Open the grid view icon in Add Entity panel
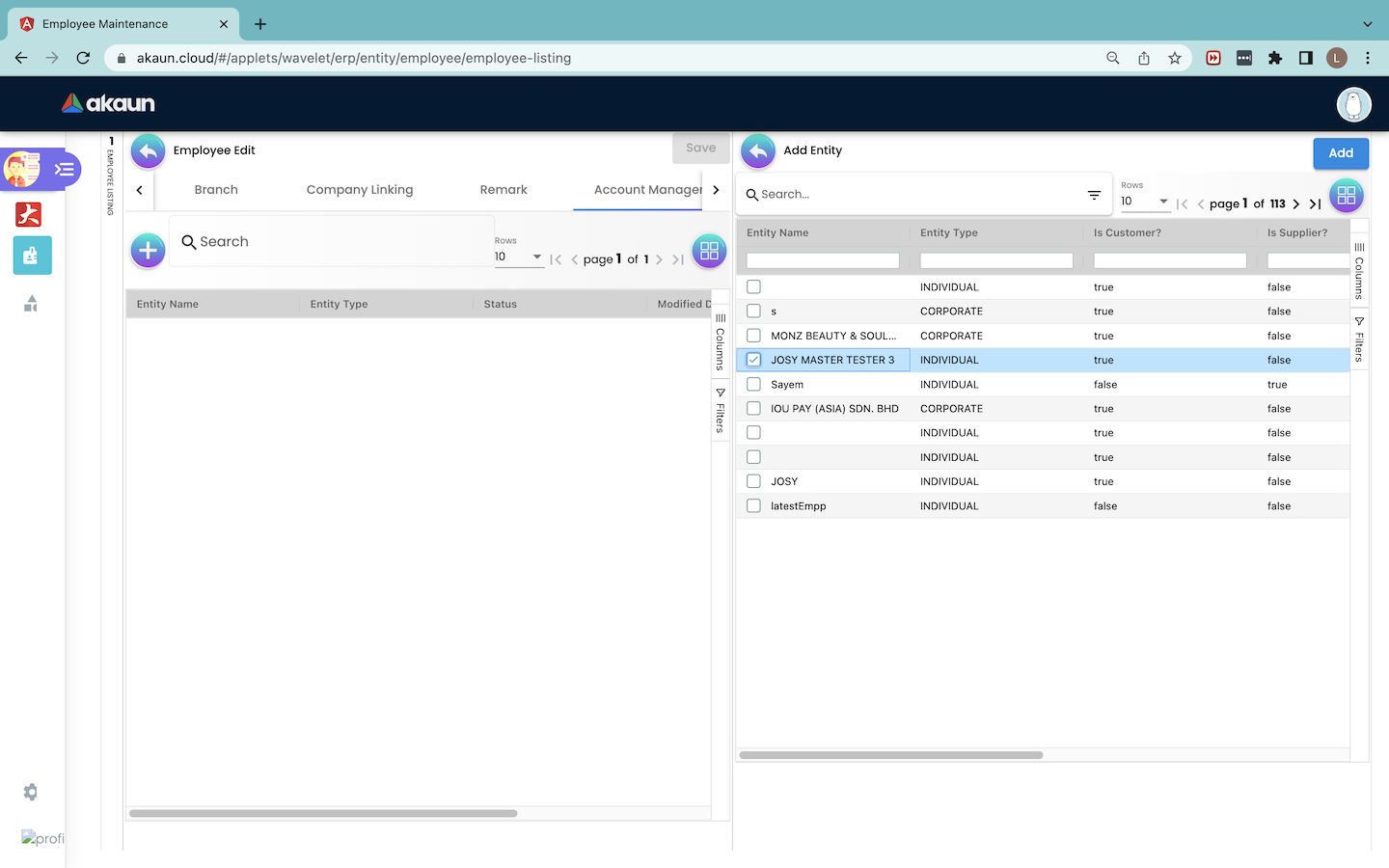The width and height of the screenshot is (1389, 868). [1346, 196]
